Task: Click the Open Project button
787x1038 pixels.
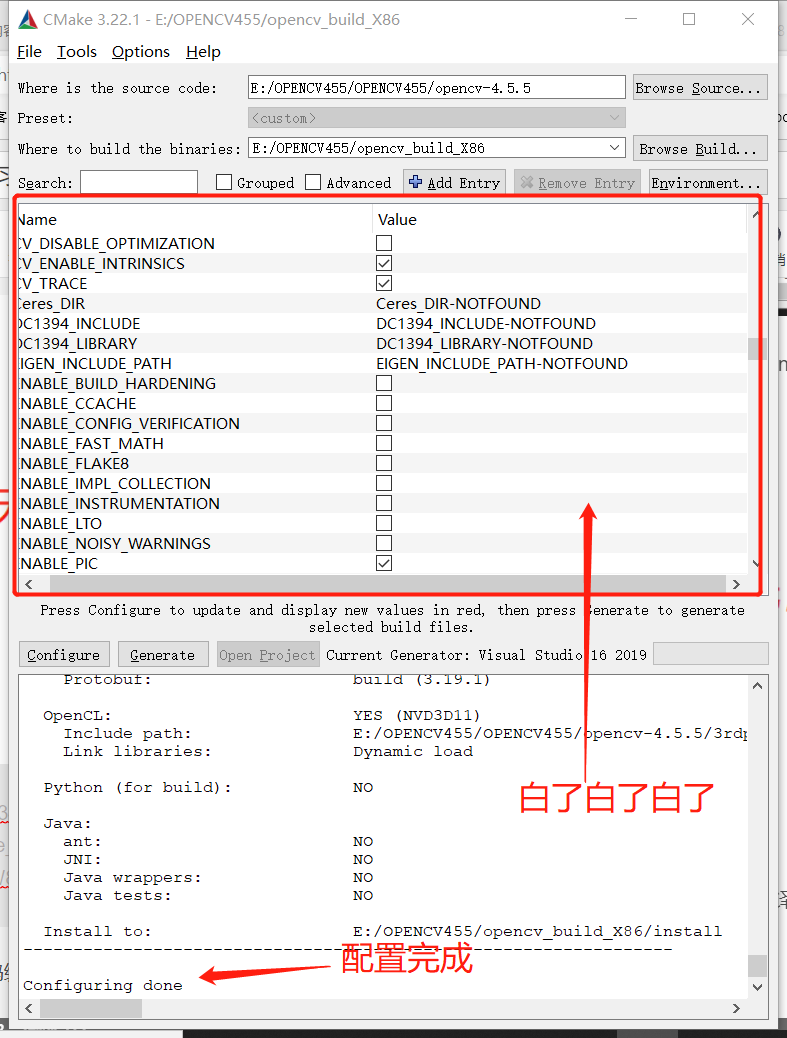Action: [x=267, y=655]
